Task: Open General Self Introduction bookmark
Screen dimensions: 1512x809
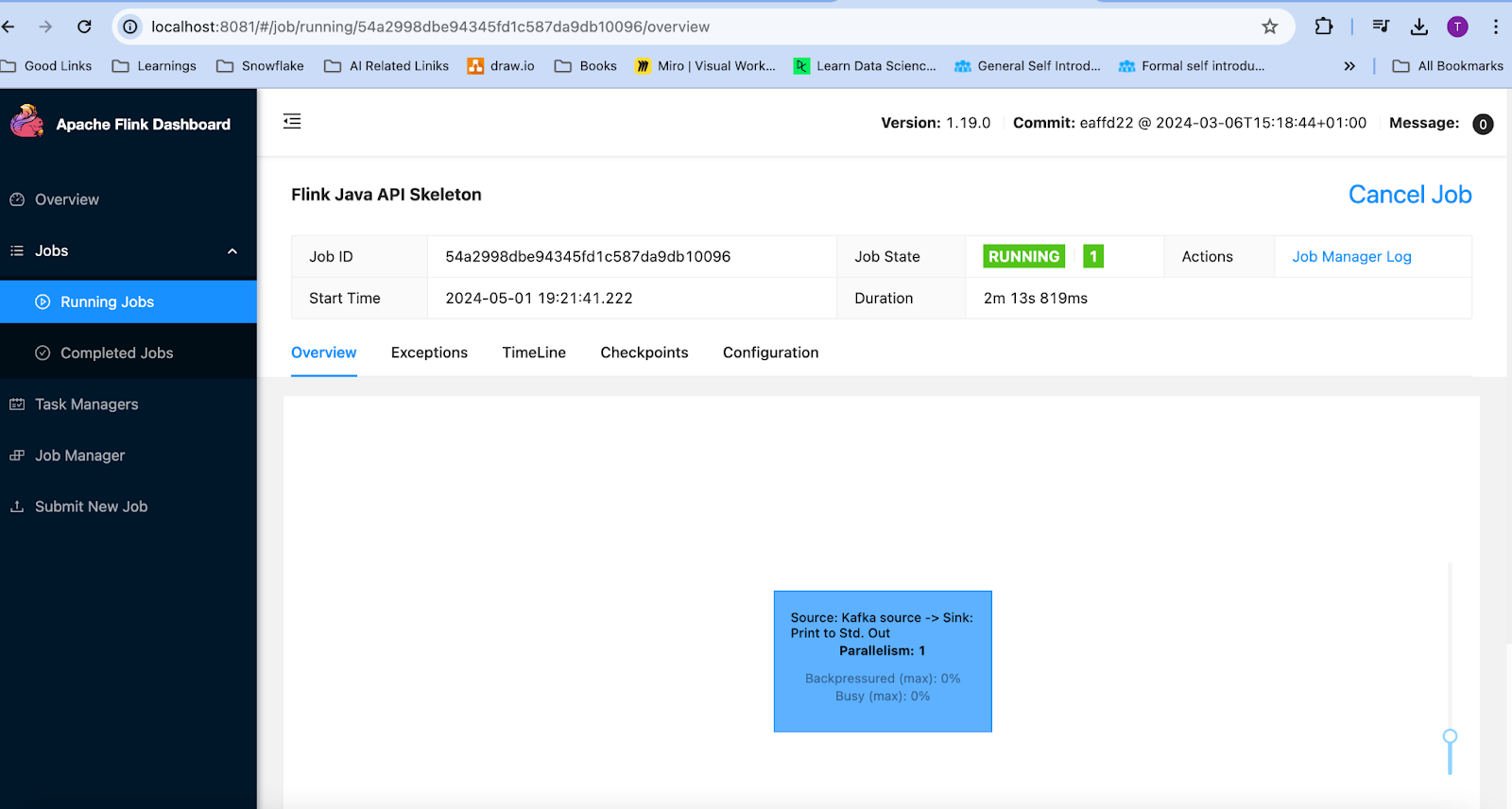Action: click(x=1027, y=66)
